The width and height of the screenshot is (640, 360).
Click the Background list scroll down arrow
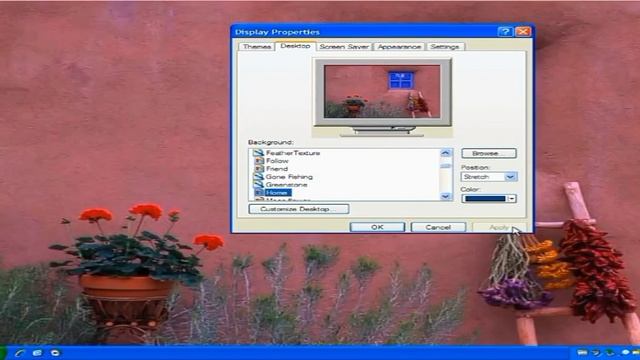pyautogui.click(x=445, y=196)
